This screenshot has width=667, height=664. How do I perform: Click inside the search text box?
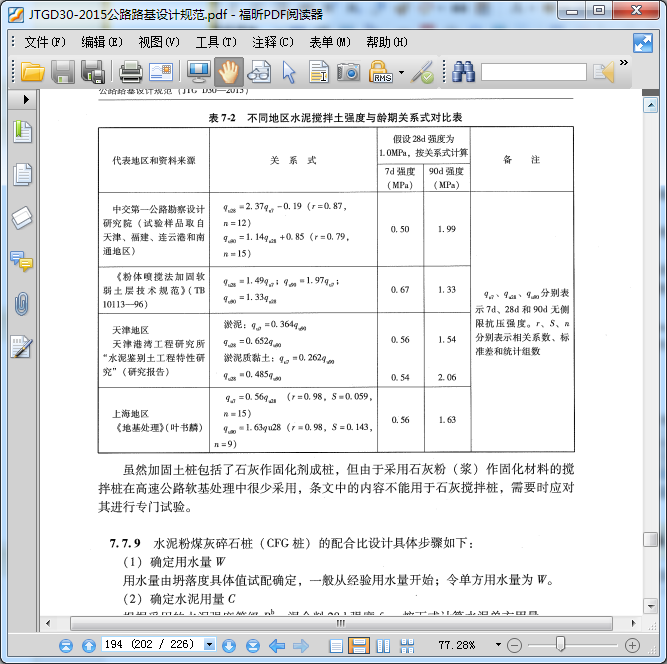point(533,71)
